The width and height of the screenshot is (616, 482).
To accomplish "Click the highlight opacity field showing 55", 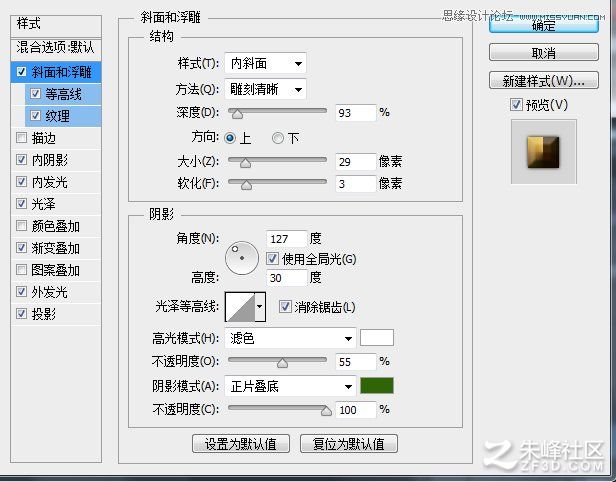I will pos(356,361).
